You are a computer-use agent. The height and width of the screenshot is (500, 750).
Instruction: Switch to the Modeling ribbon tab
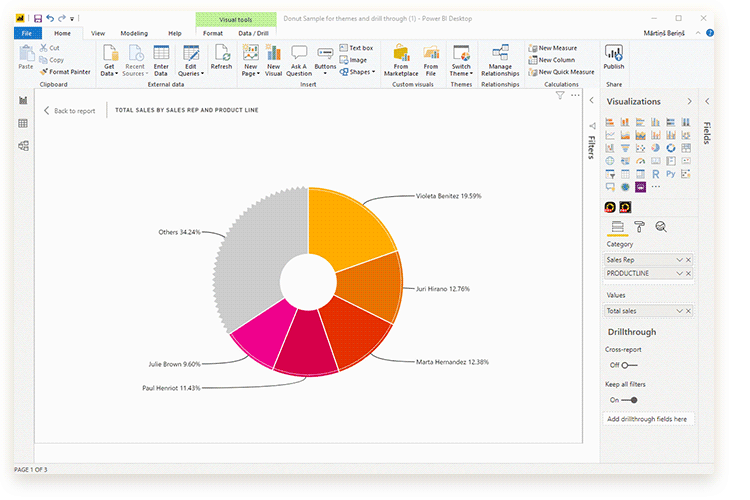pos(134,33)
